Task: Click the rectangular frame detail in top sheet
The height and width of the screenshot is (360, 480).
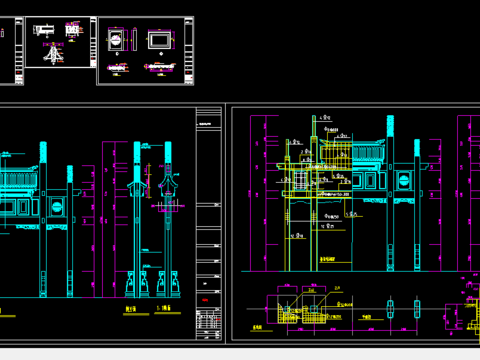Action: click(159, 40)
